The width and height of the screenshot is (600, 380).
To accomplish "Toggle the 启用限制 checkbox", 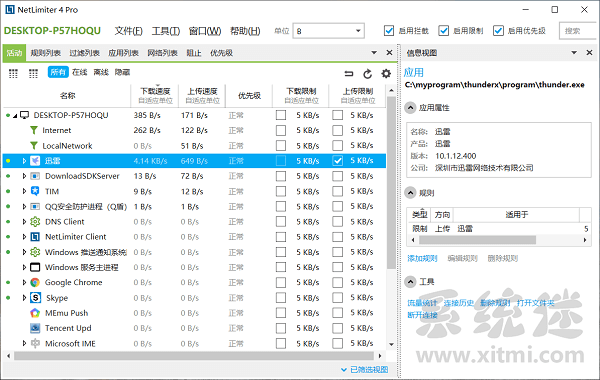I will click(x=443, y=31).
